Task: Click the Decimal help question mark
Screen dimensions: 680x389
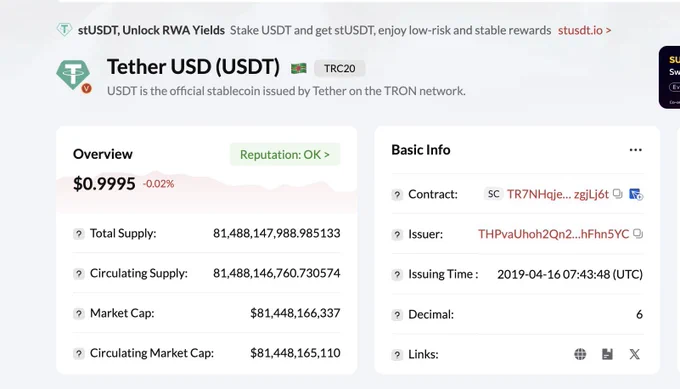Action: (397, 314)
